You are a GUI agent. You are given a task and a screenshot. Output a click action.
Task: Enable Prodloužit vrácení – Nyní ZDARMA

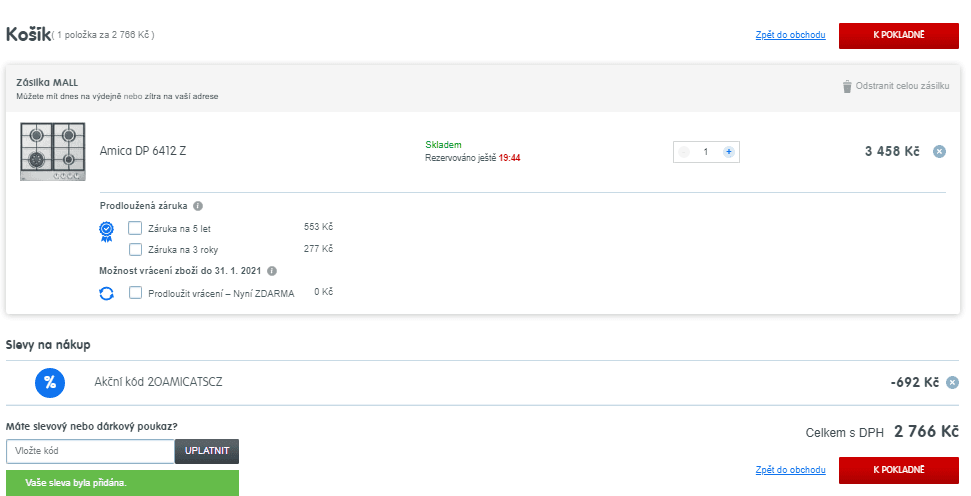[x=135, y=292]
